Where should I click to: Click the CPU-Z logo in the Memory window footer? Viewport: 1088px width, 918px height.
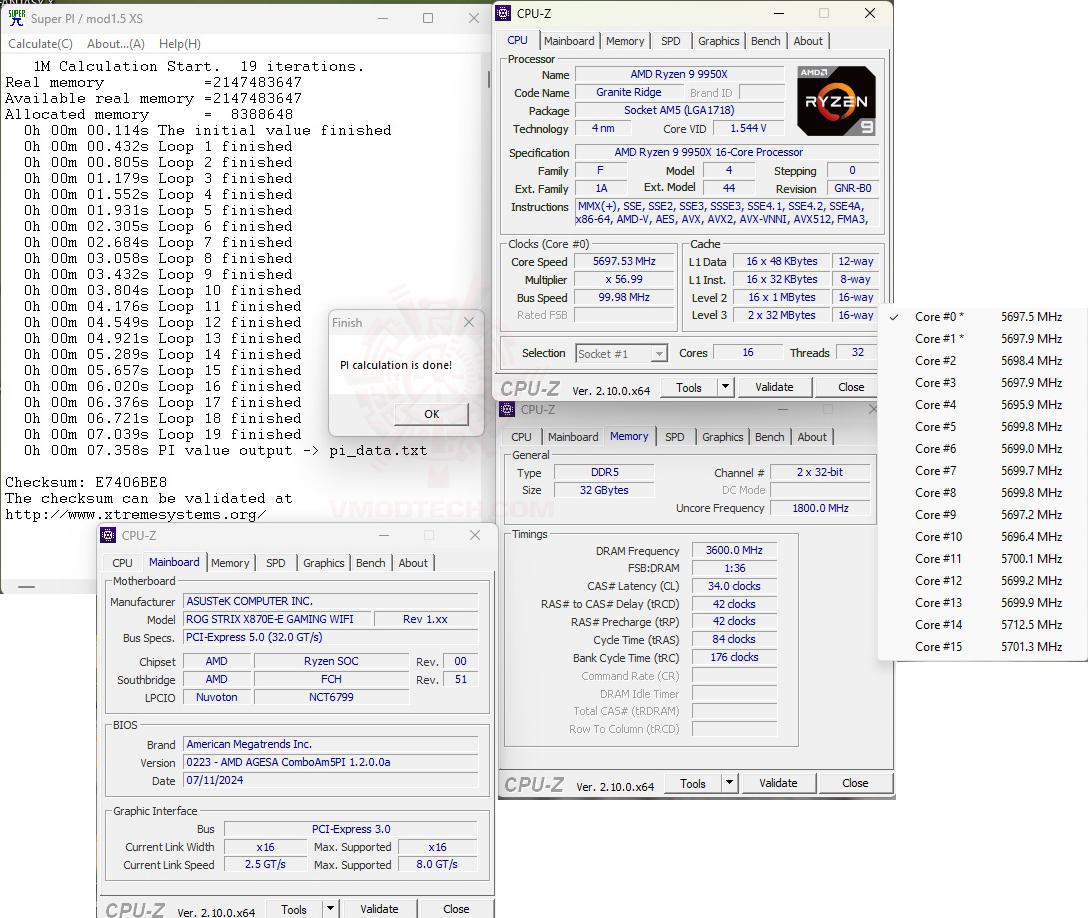coord(534,784)
